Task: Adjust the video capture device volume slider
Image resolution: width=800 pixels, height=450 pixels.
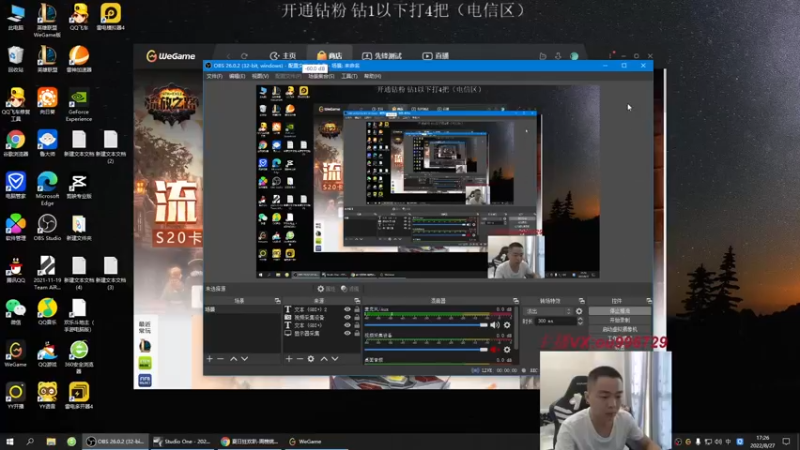Action: (426, 349)
